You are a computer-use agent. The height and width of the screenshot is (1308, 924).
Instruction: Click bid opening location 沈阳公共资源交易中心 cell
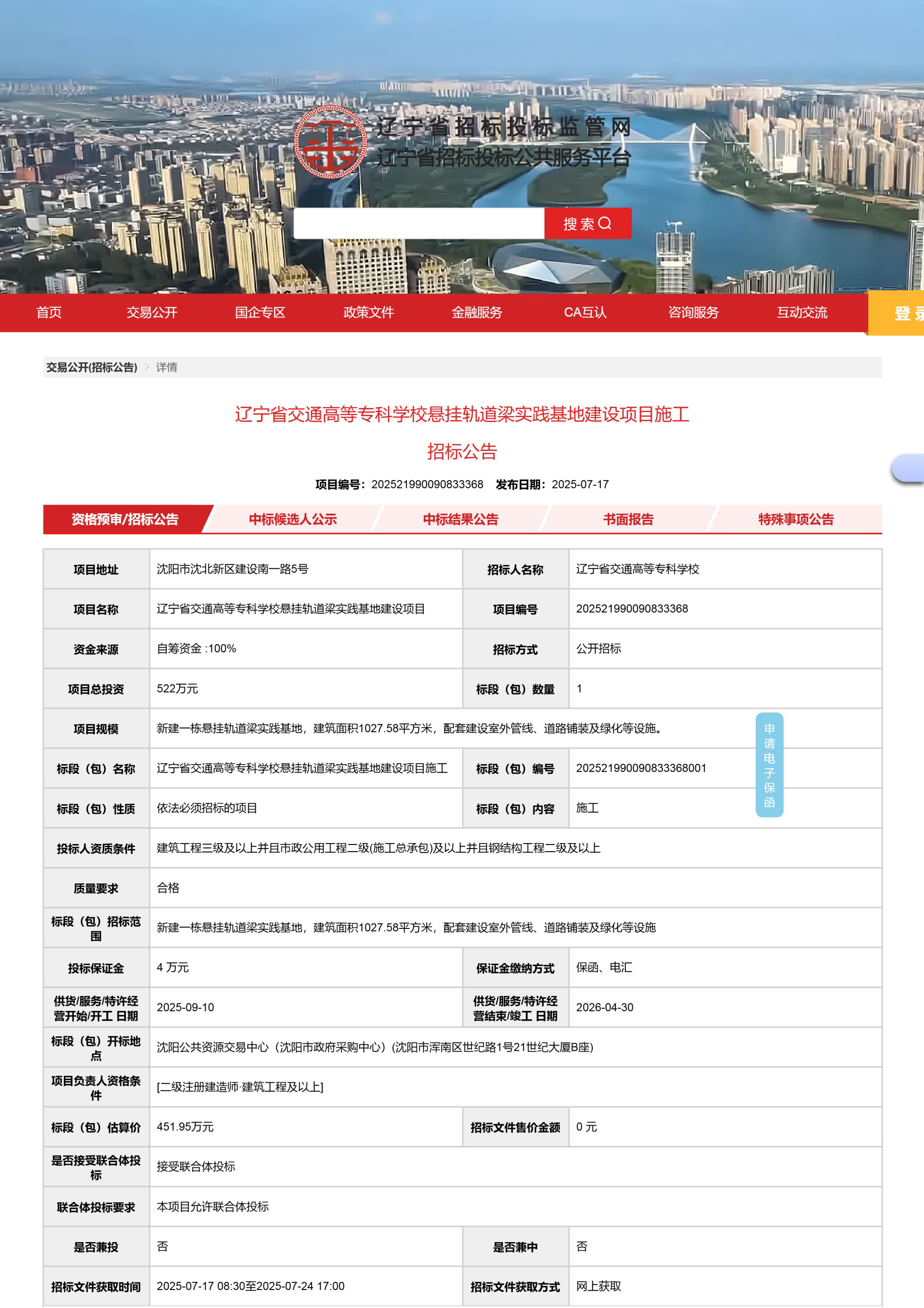coord(516,1047)
